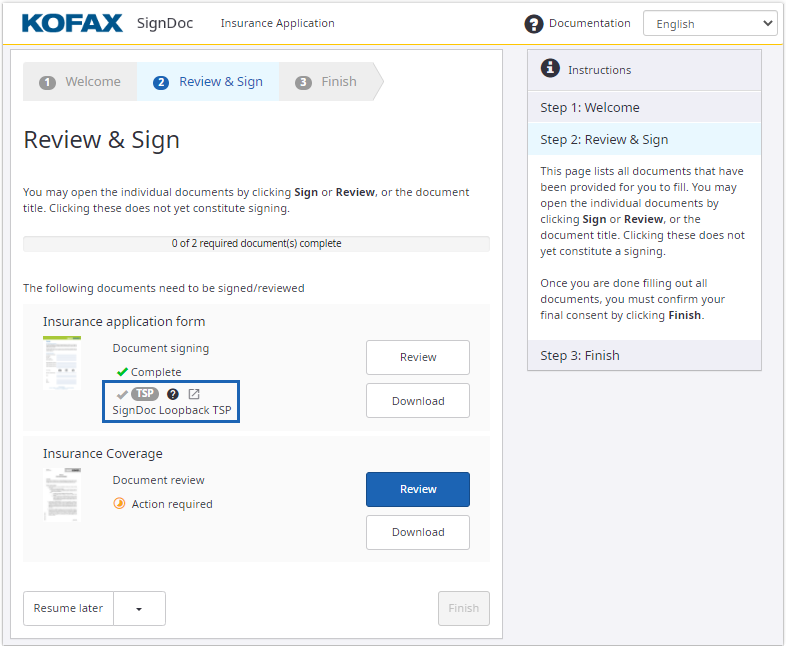Open the Insurance Coverage document thumbnail
Screen dimensions: 786x648
63,494
